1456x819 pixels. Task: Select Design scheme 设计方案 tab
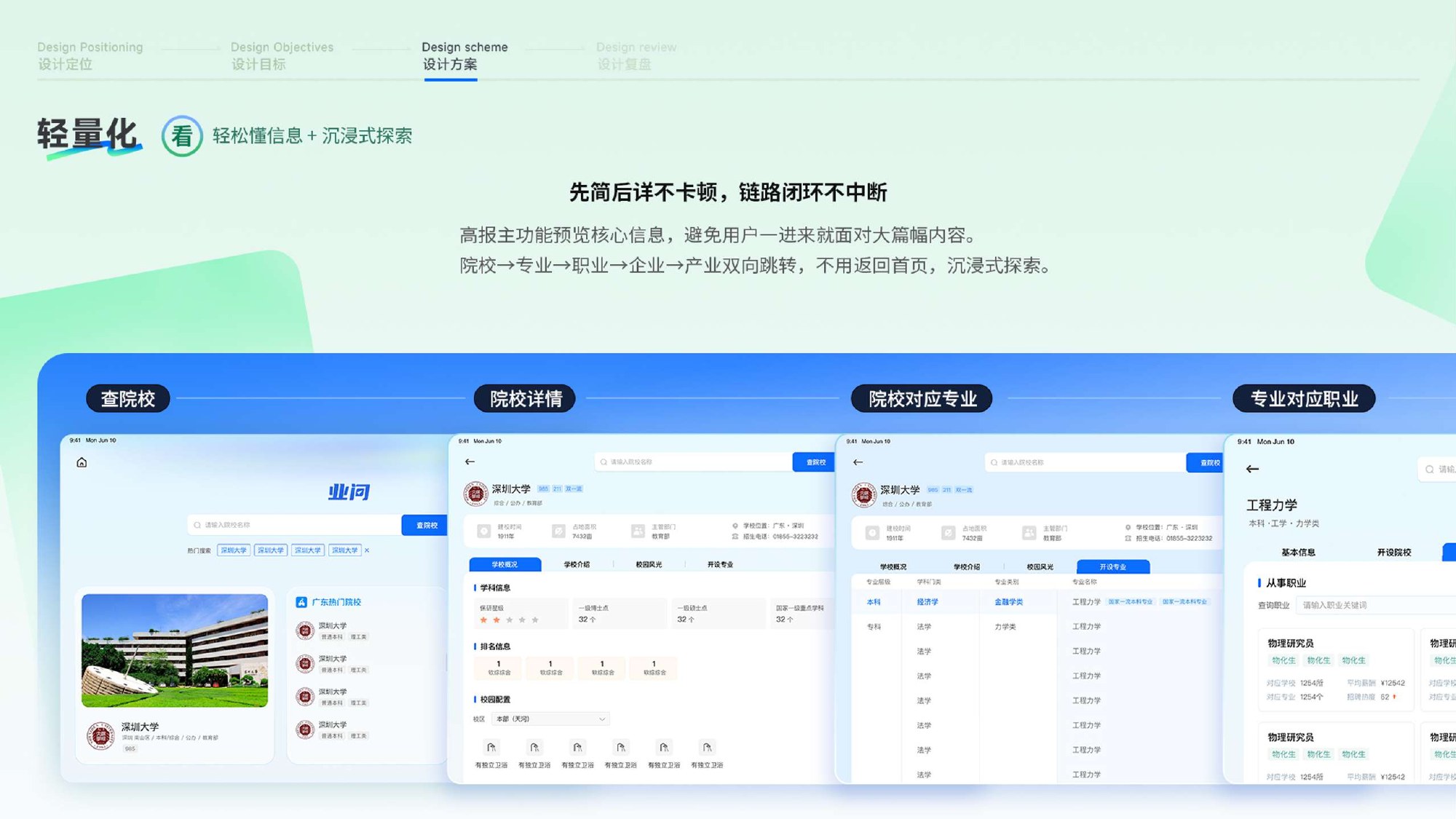pos(464,56)
